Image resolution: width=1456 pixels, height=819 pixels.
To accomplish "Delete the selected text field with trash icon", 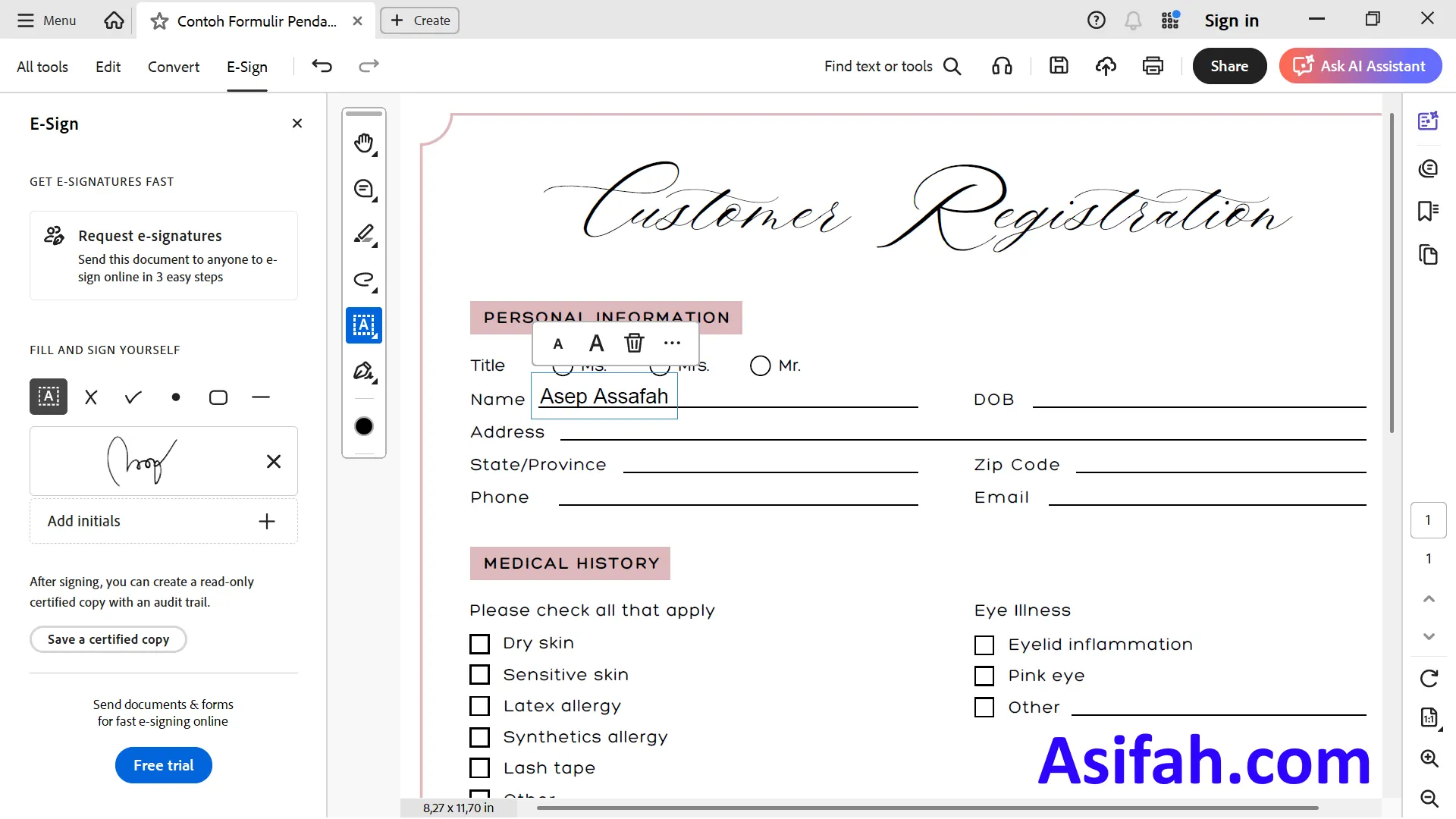I will pyautogui.click(x=634, y=343).
